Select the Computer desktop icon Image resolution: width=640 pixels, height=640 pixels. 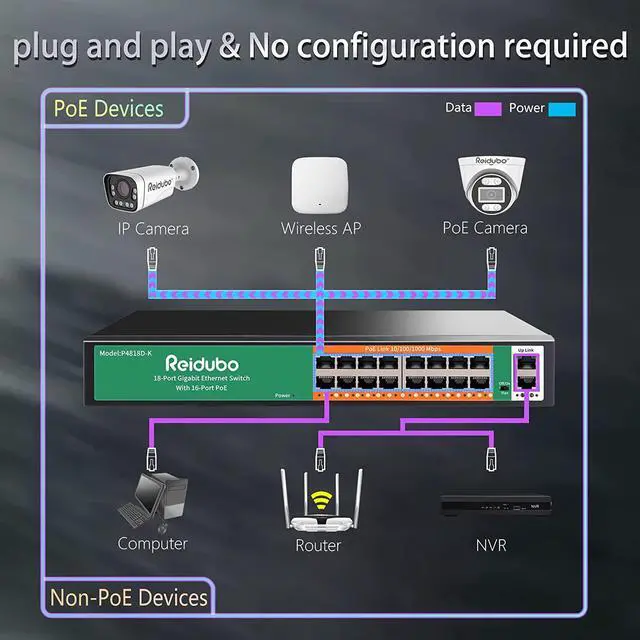(153, 502)
